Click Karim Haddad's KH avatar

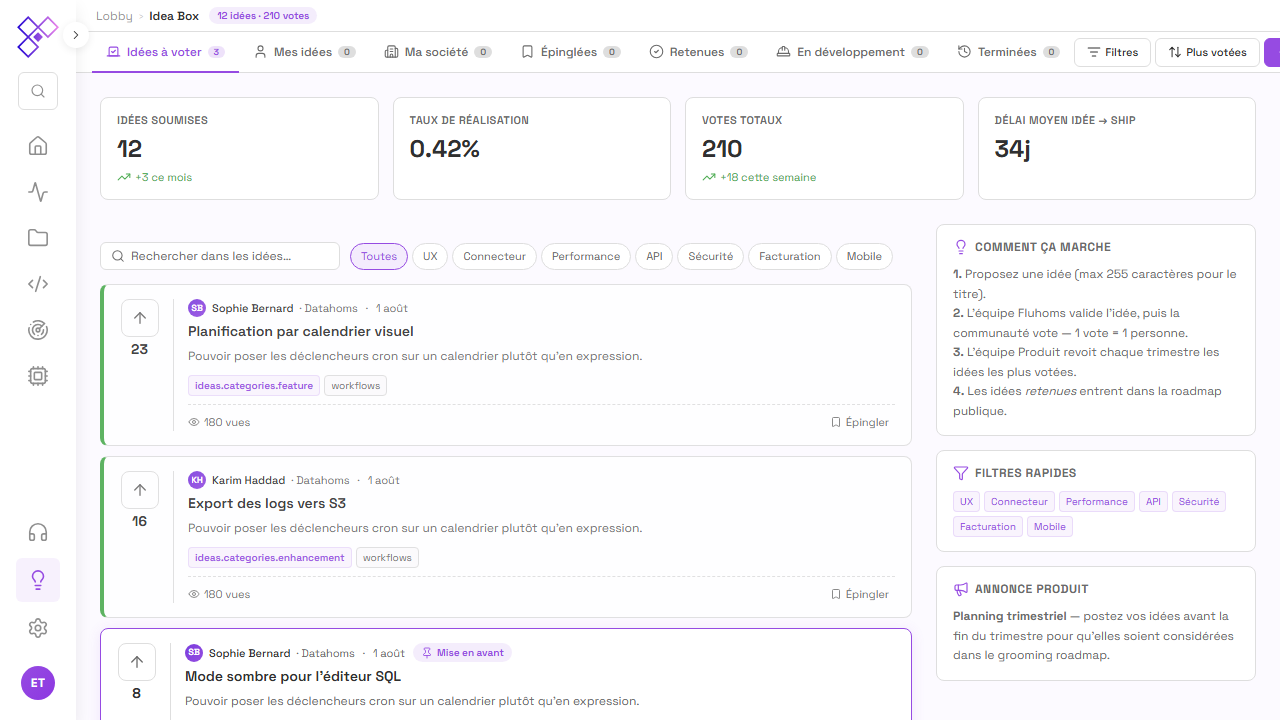coord(197,480)
